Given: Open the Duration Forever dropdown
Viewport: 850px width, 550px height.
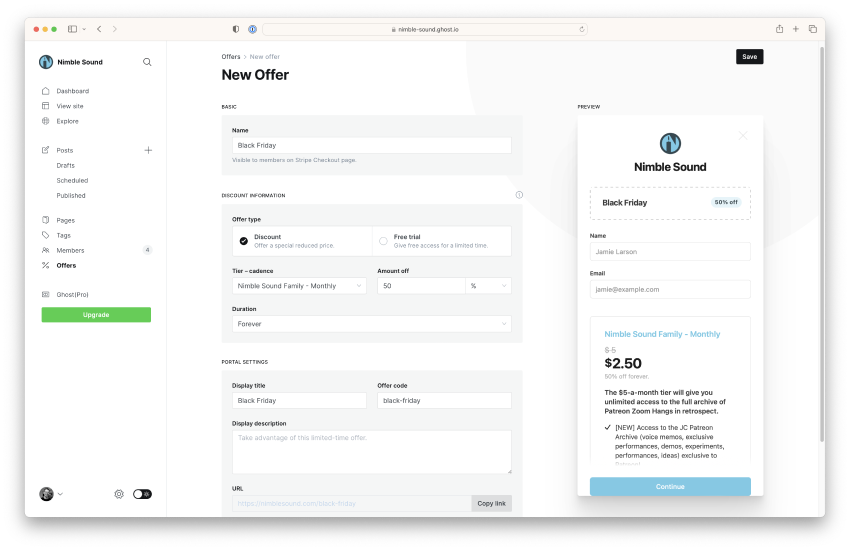Looking at the screenshot, I should click(x=372, y=324).
